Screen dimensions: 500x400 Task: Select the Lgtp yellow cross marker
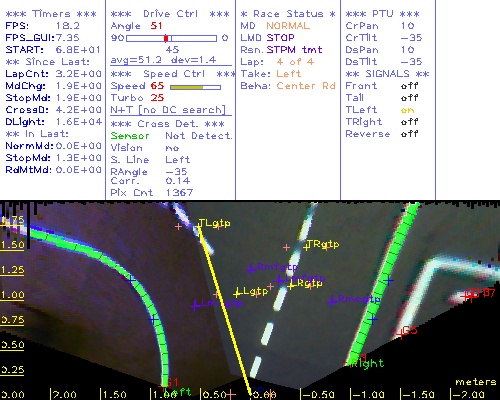[x=237, y=294]
